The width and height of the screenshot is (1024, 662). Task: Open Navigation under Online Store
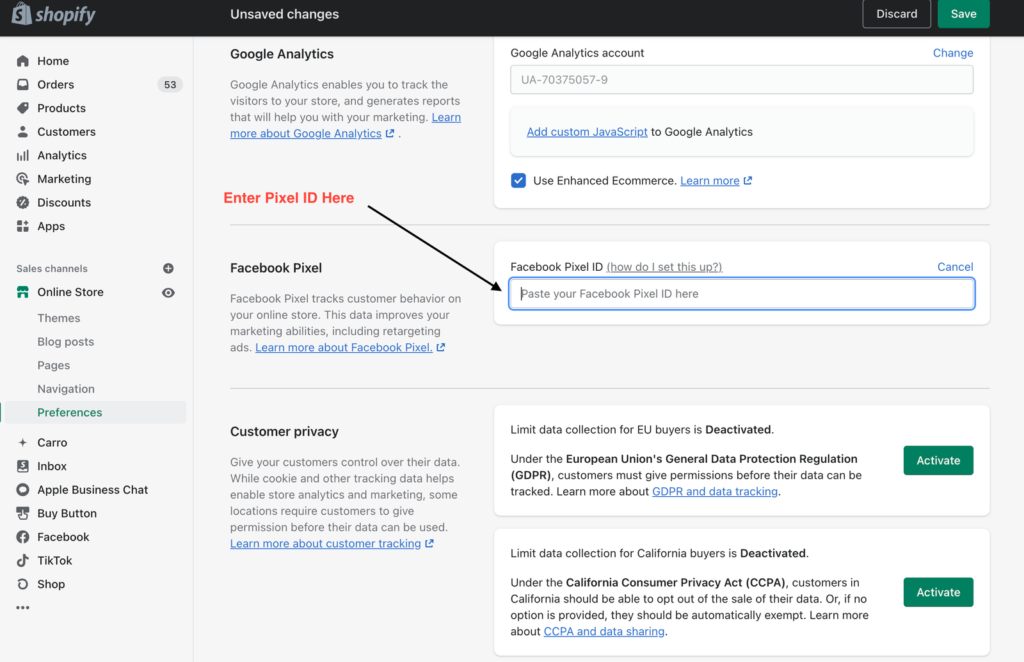pyautogui.click(x=66, y=388)
